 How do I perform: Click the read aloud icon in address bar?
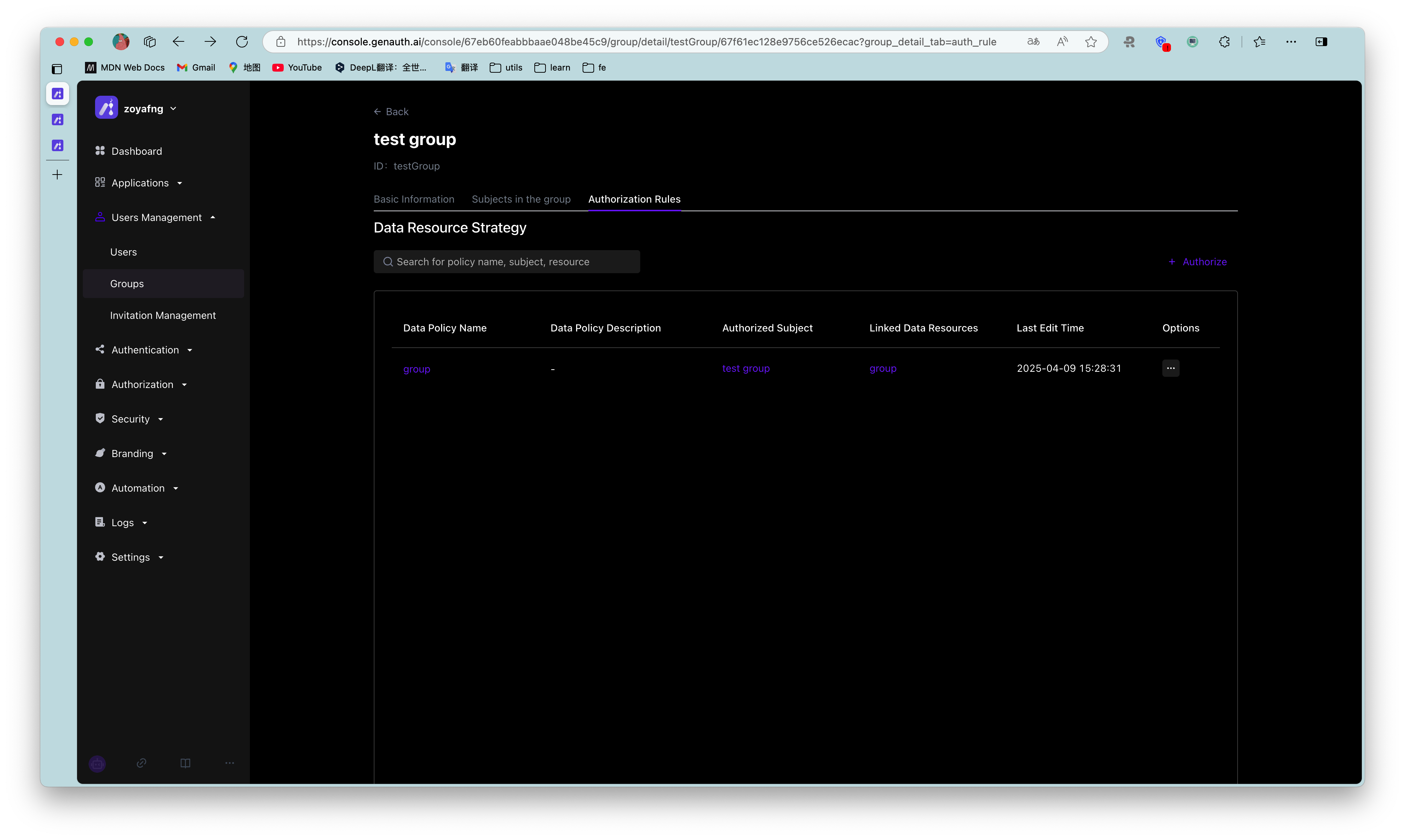click(x=1062, y=41)
